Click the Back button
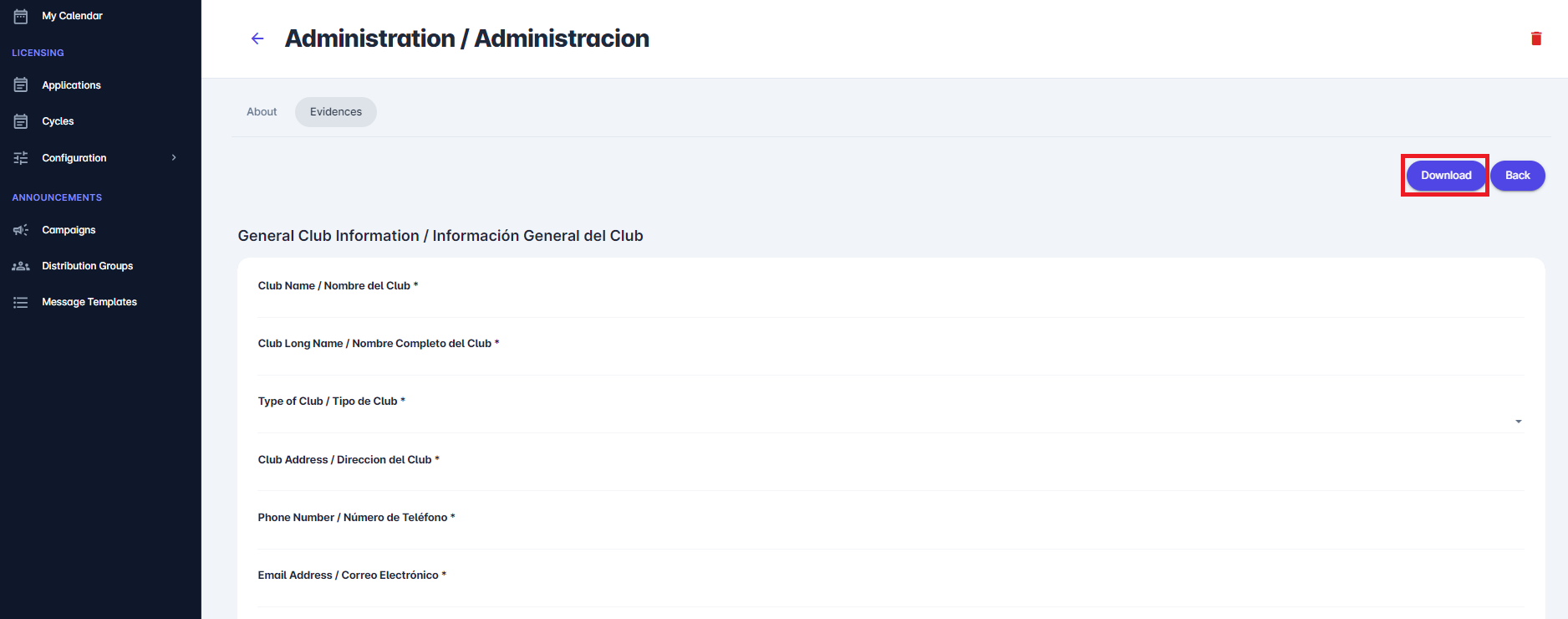The height and width of the screenshot is (619, 1568). click(x=1517, y=176)
